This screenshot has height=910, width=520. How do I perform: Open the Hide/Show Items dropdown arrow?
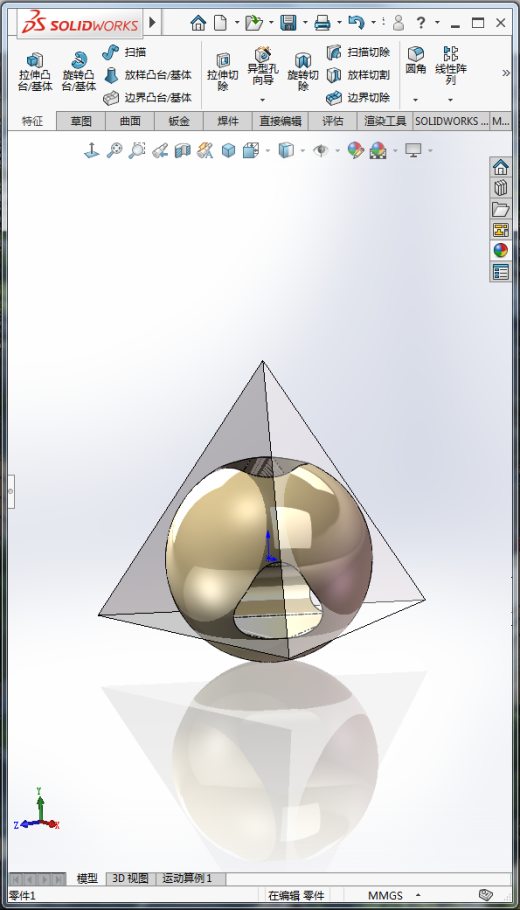coord(337,151)
